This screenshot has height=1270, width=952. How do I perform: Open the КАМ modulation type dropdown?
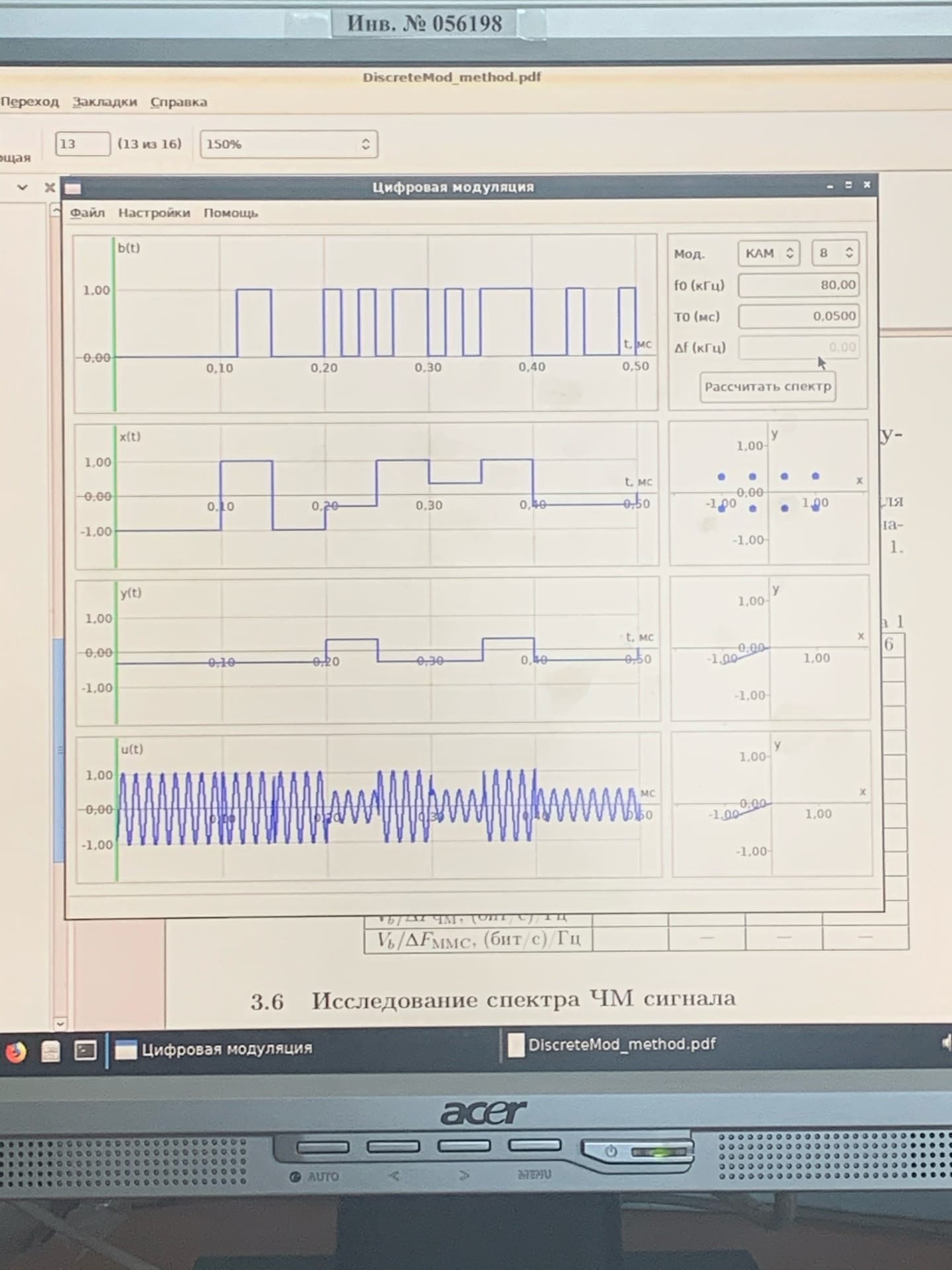769,253
